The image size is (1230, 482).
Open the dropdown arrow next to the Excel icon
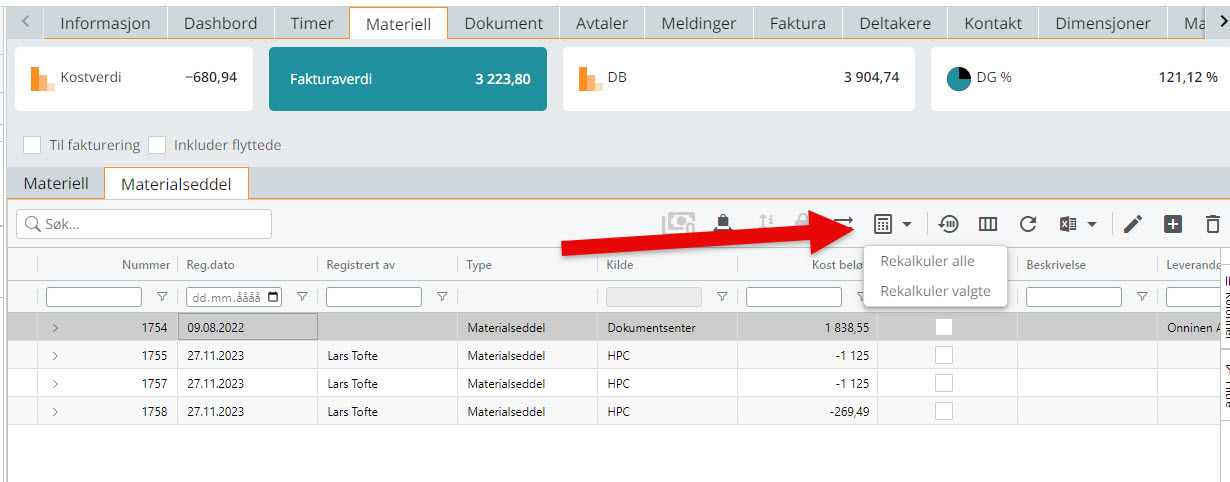[x=1092, y=224]
